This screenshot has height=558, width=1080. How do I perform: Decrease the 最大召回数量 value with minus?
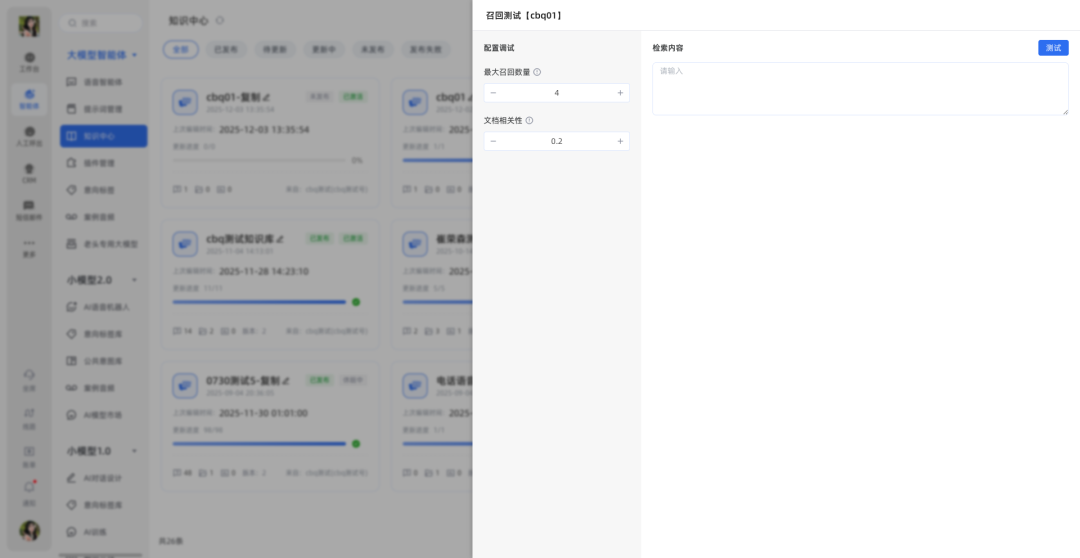point(493,93)
